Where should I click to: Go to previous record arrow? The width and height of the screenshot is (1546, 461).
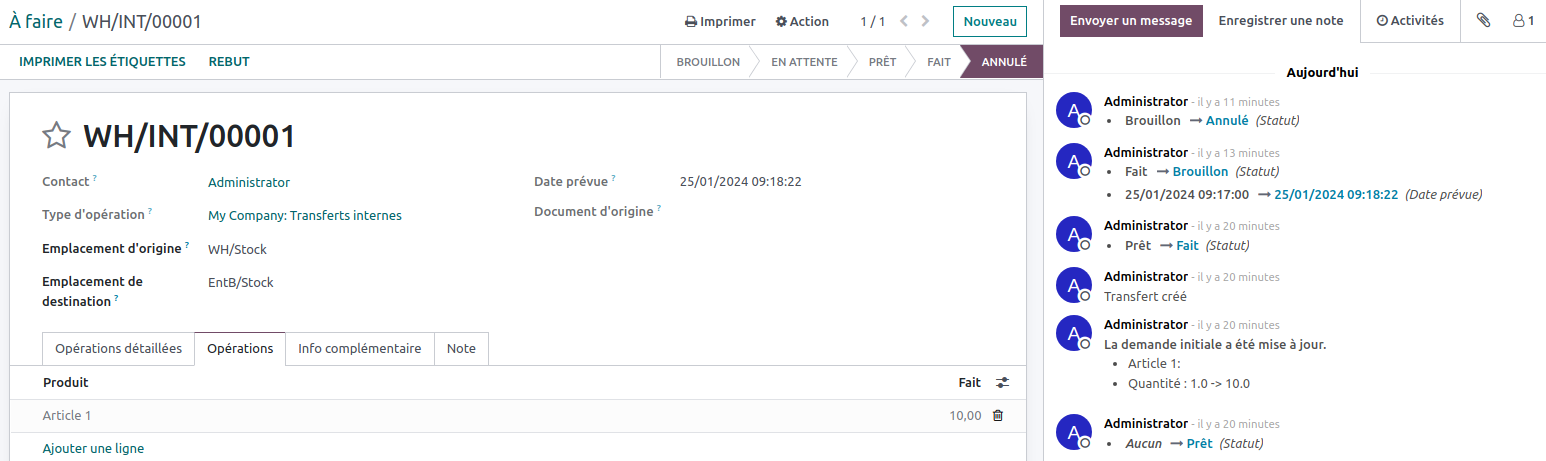point(904,21)
